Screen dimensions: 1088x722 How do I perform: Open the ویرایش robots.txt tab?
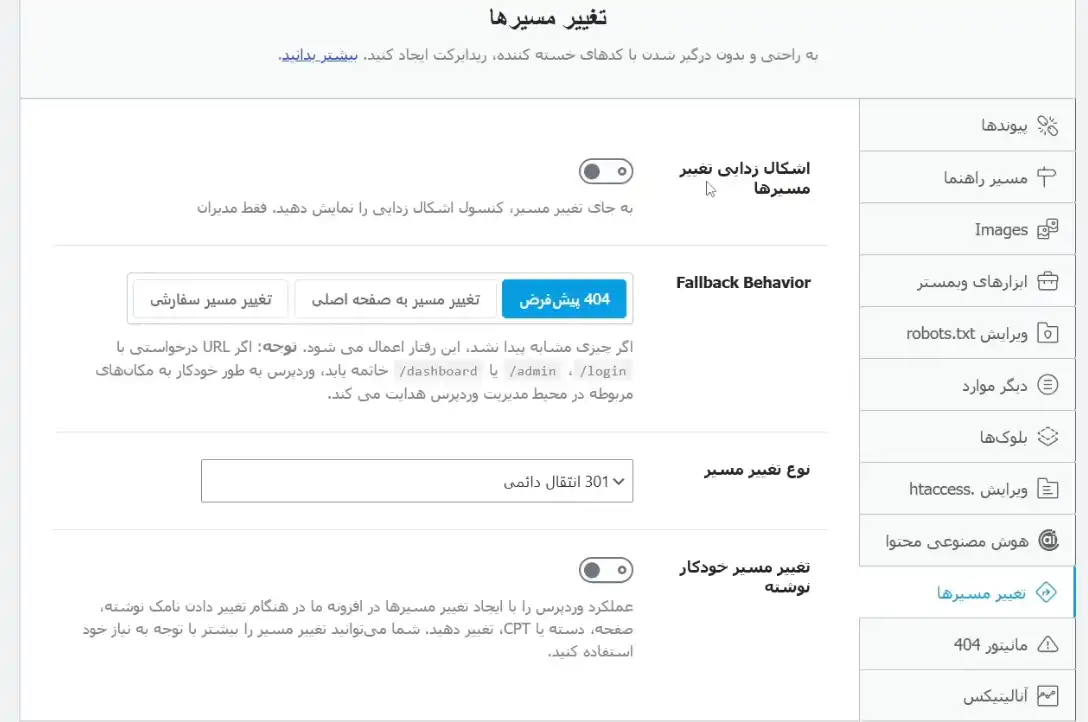point(967,334)
